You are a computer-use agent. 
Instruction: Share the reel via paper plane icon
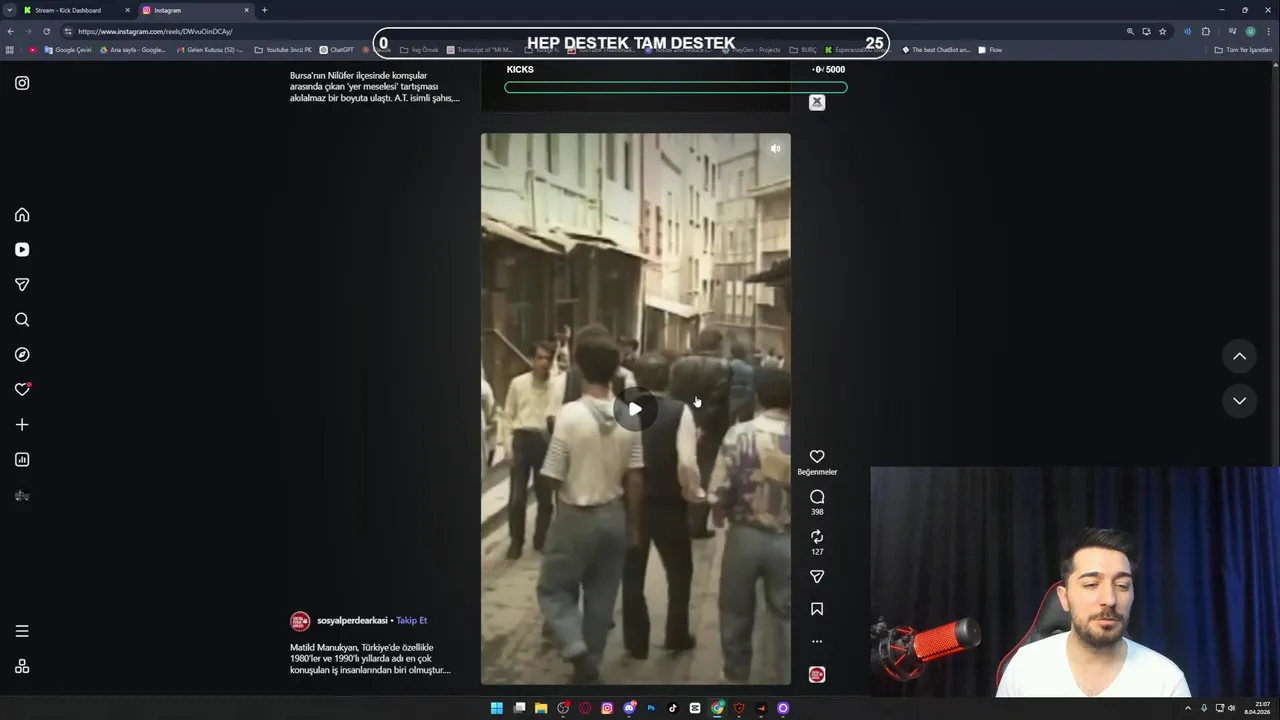(x=817, y=577)
